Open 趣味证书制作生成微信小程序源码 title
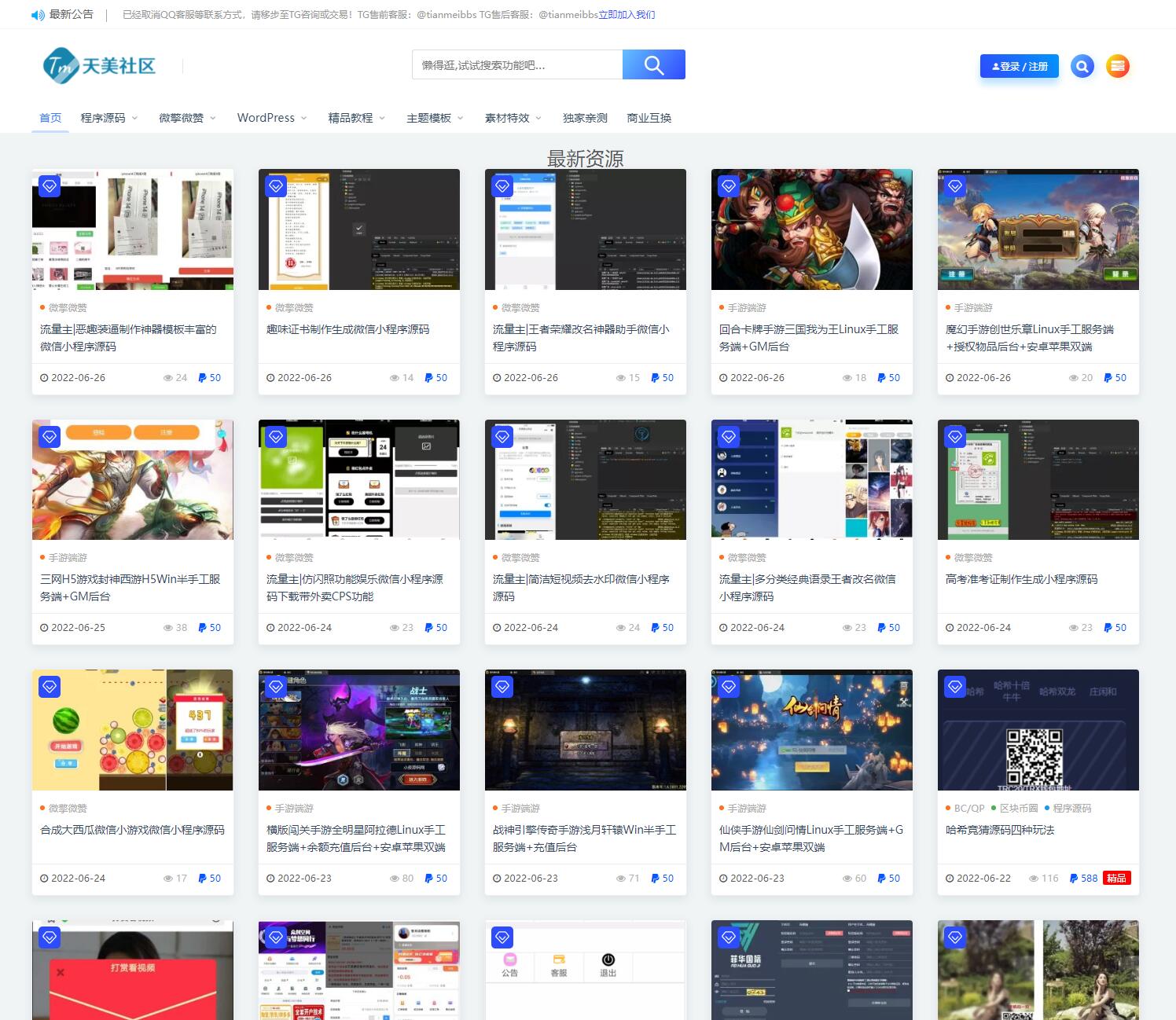This screenshot has width=1176, height=1020. [x=348, y=329]
